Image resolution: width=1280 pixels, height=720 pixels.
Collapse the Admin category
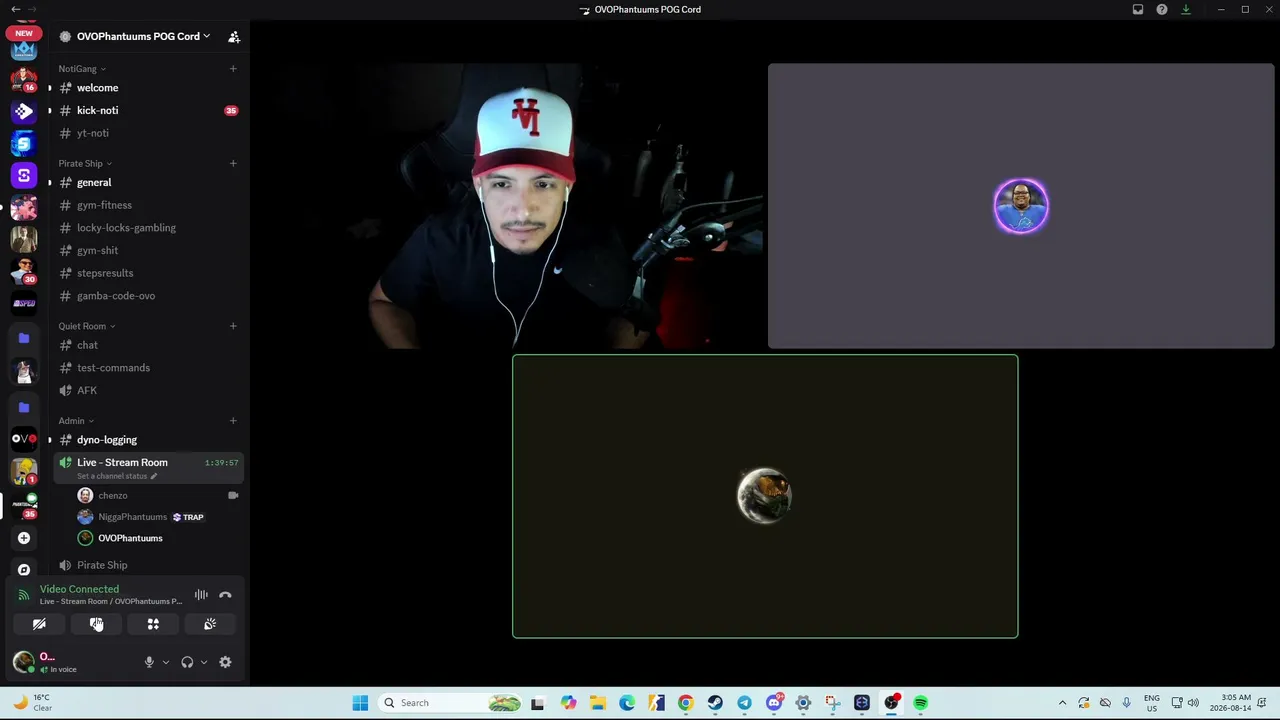pos(76,421)
